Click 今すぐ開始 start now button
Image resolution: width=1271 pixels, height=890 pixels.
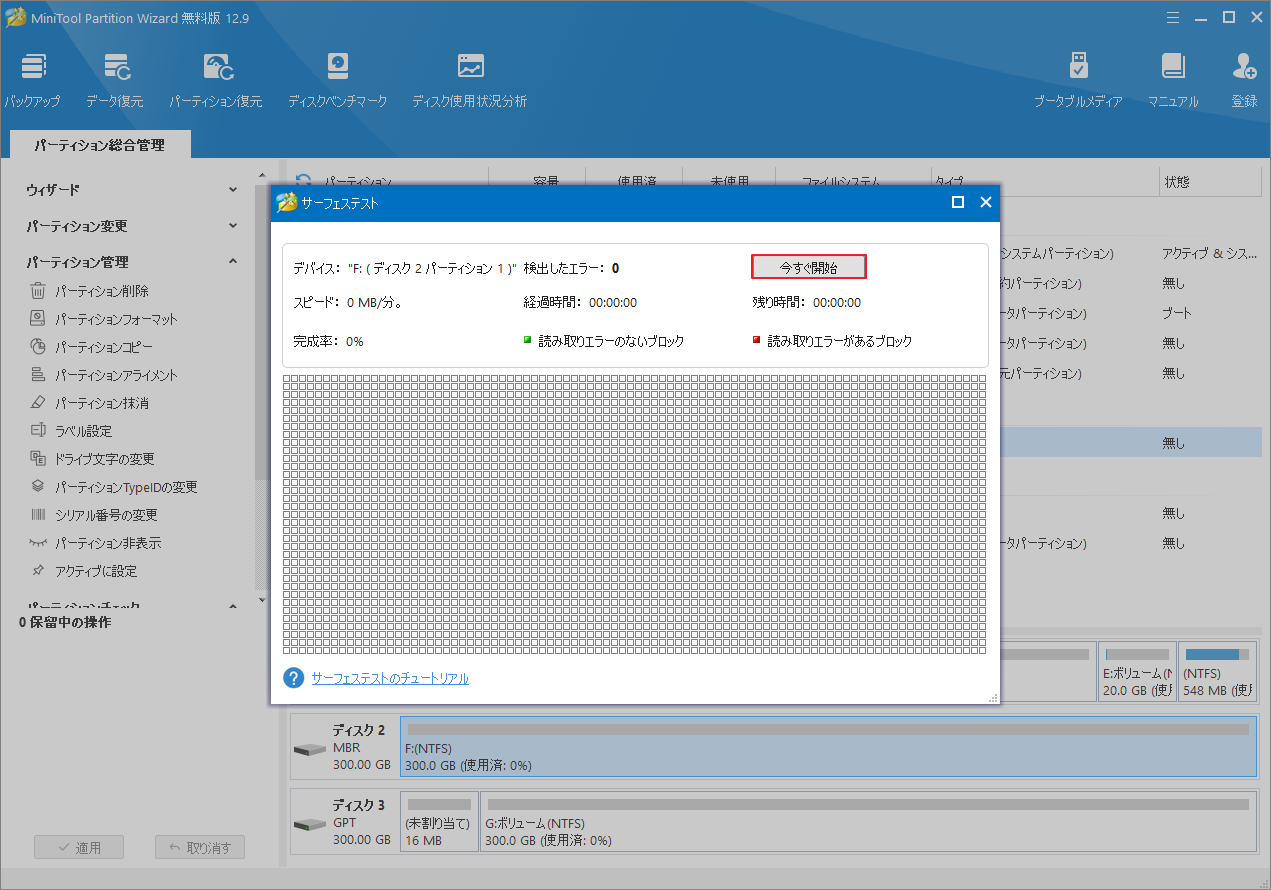pyautogui.click(x=808, y=267)
